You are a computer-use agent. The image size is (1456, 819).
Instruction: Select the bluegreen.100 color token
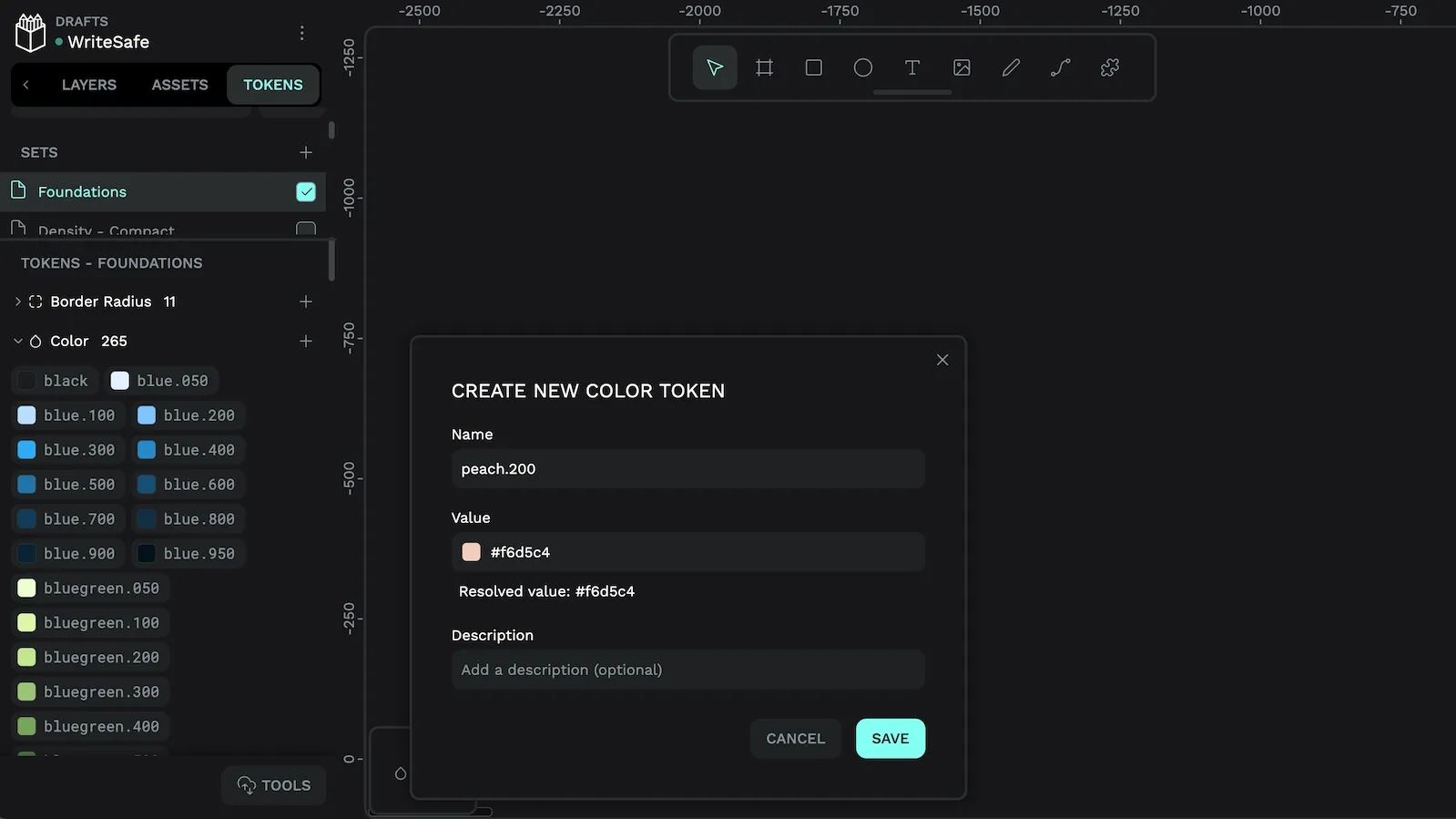tap(90, 623)
